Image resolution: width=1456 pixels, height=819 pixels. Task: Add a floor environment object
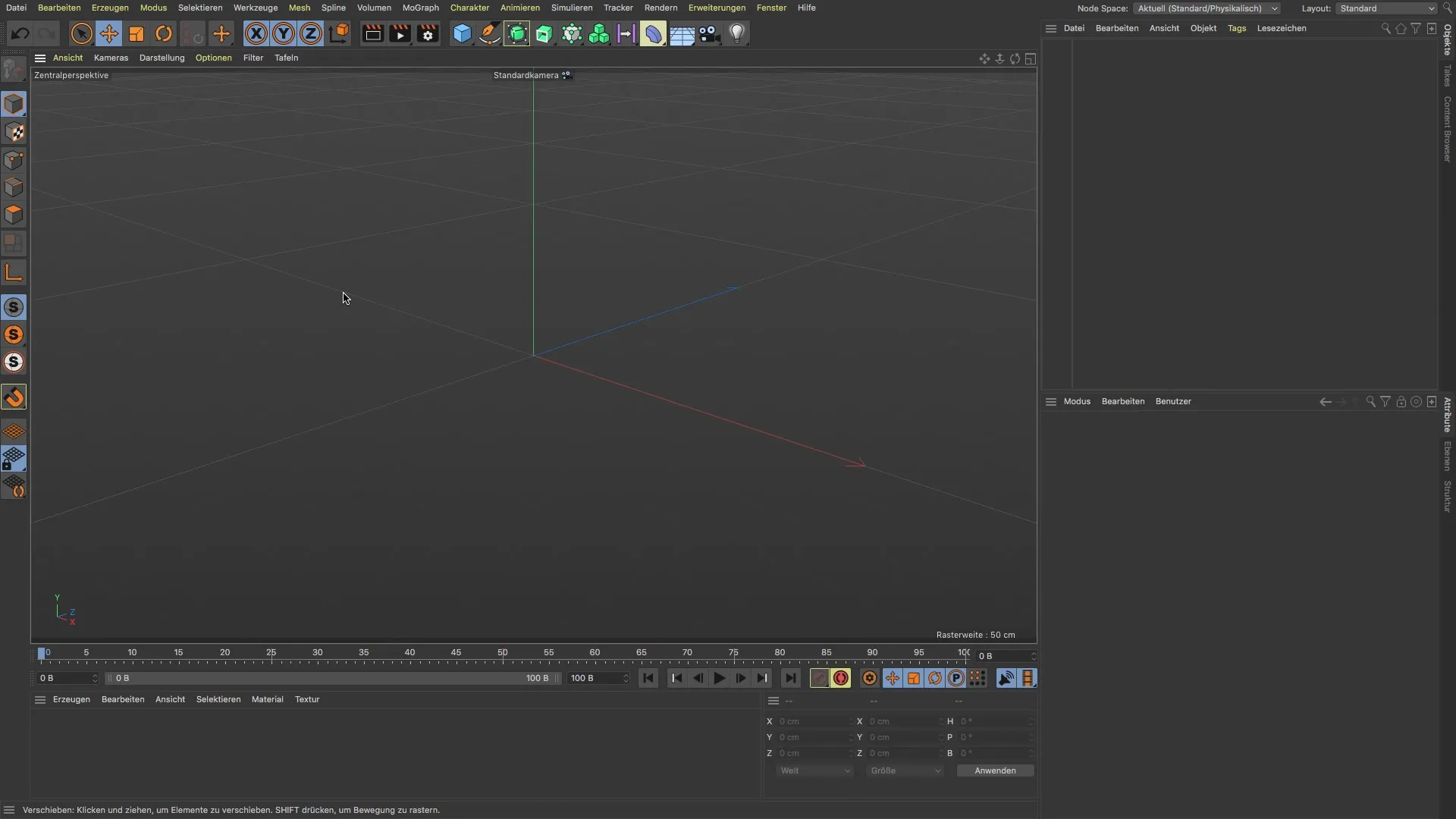click(x=682, y=34)
